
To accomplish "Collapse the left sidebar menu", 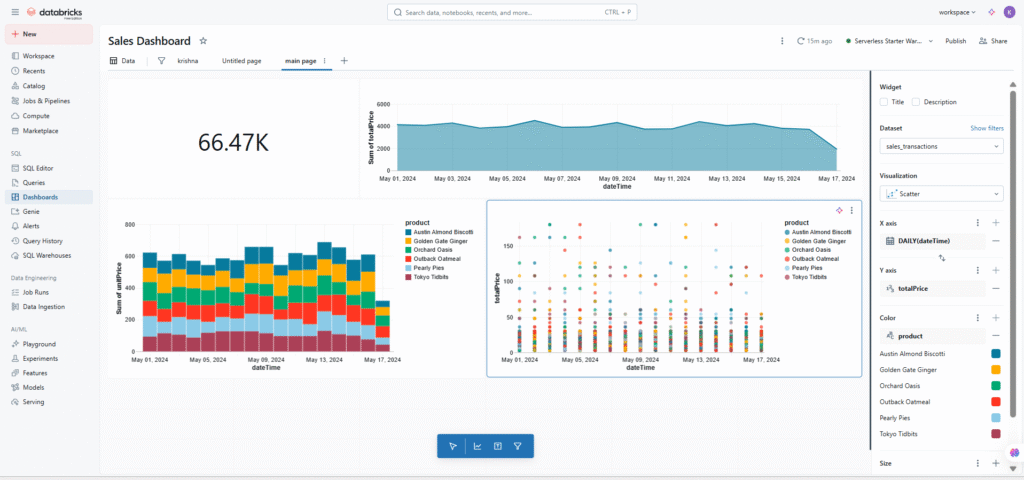I will tap(15, 12).
